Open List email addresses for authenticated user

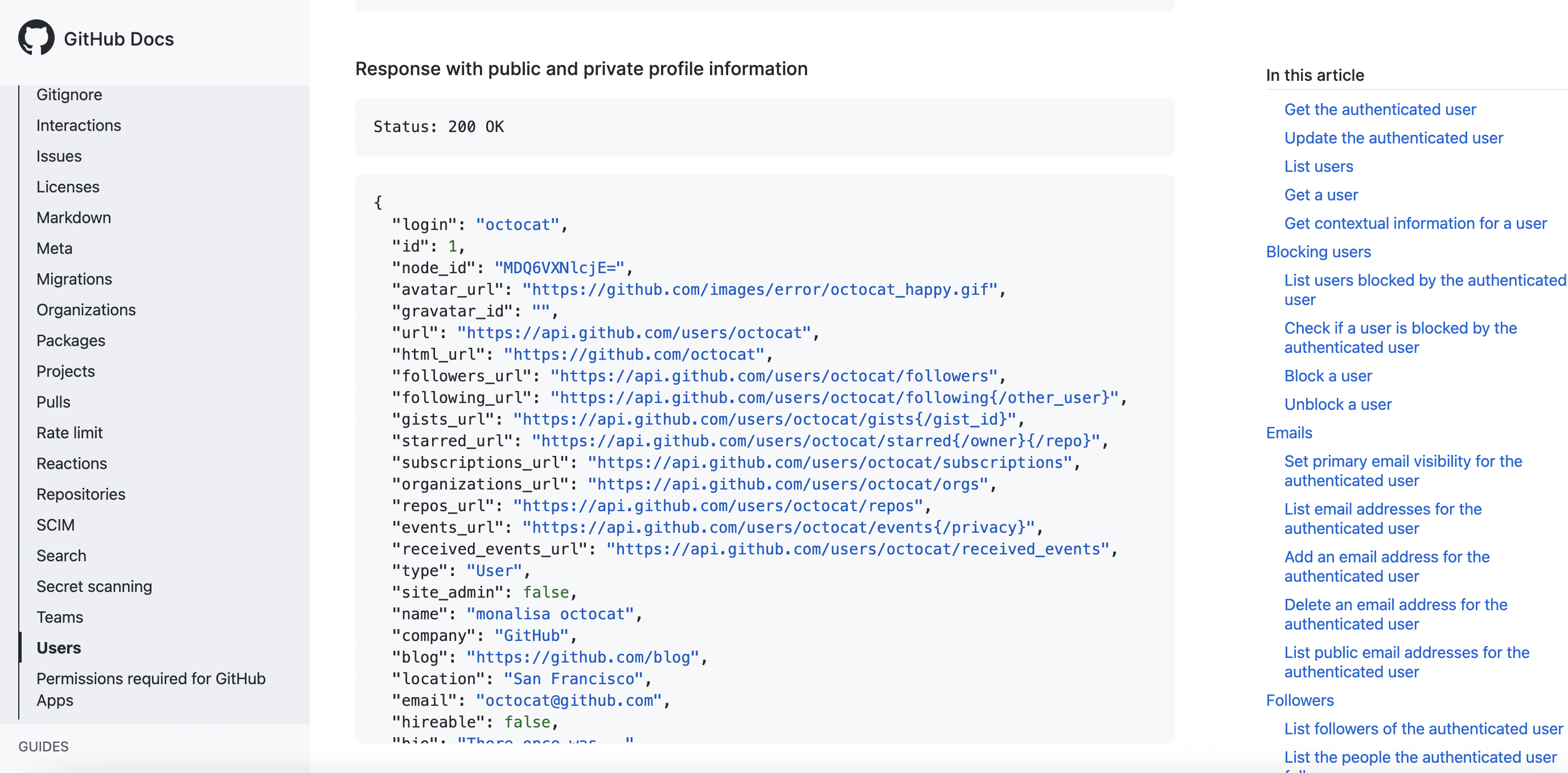1383,519
